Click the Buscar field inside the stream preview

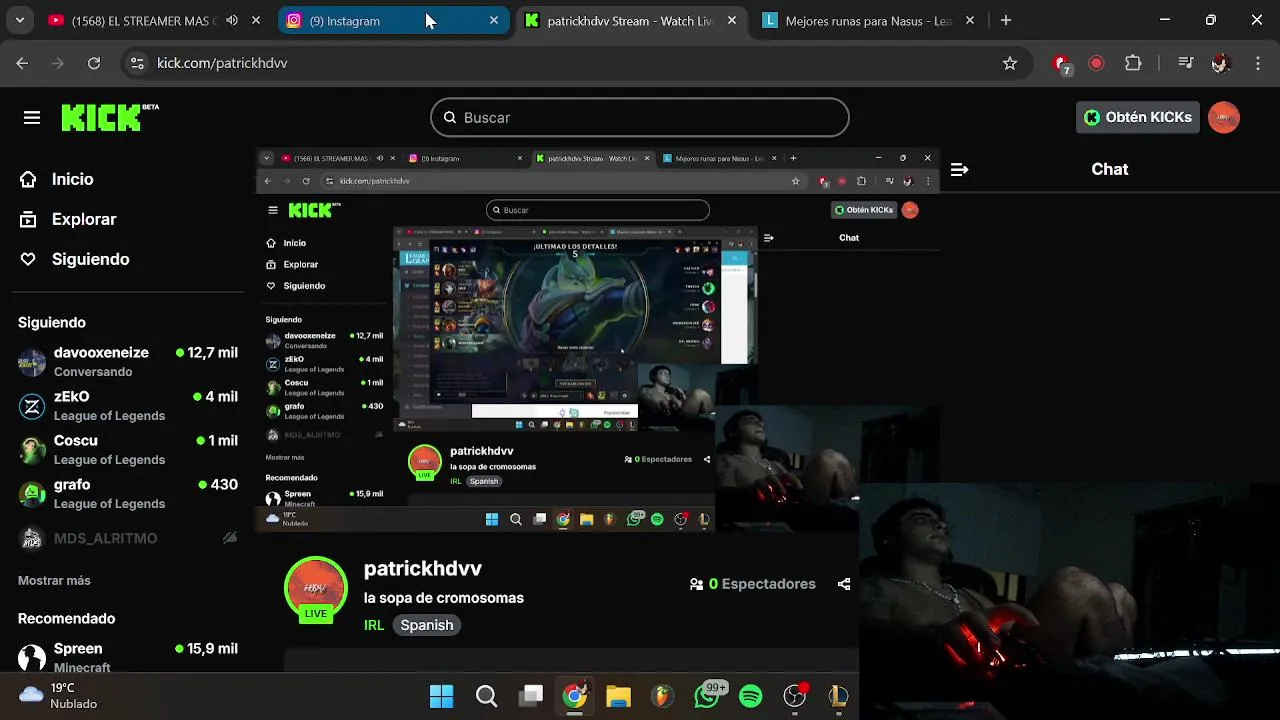click(598, 210)
